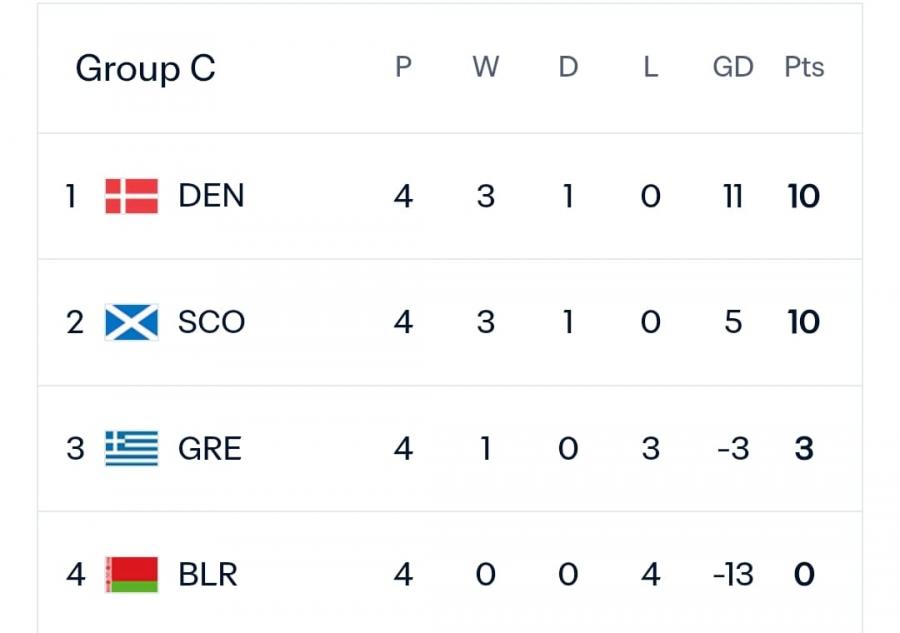Screen dimensions: 900x633
Task: Click Denmark's 10 points value
Action: pos(804,196)
